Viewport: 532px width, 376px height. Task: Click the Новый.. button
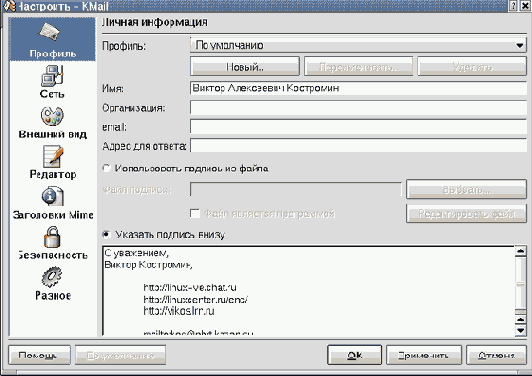click(x=245, y=66)
